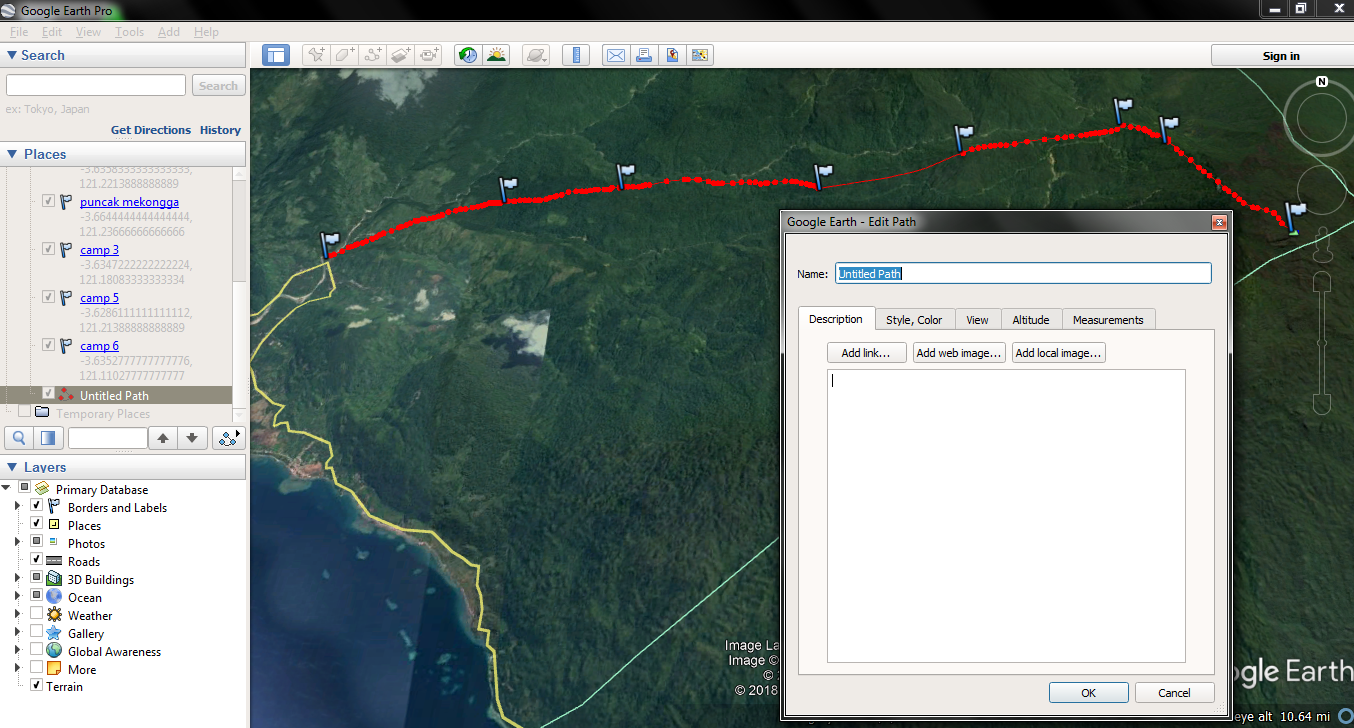Click the search input field
1354x728 pixels.
coord(96,86)
